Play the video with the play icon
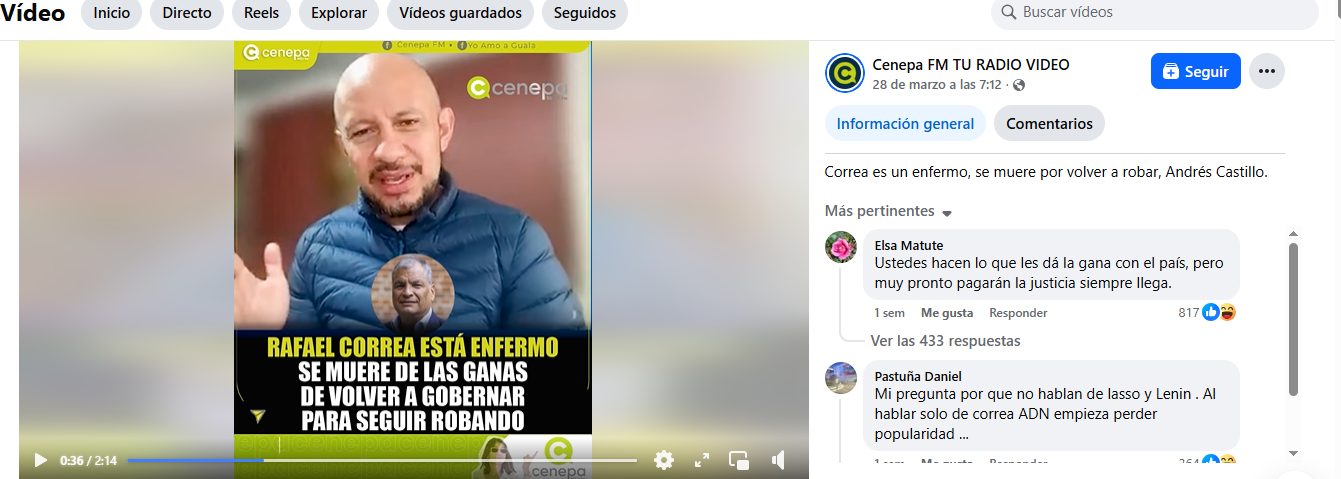Image resolution: width=1341 pixels, height=479 pixels. (41, 460)
